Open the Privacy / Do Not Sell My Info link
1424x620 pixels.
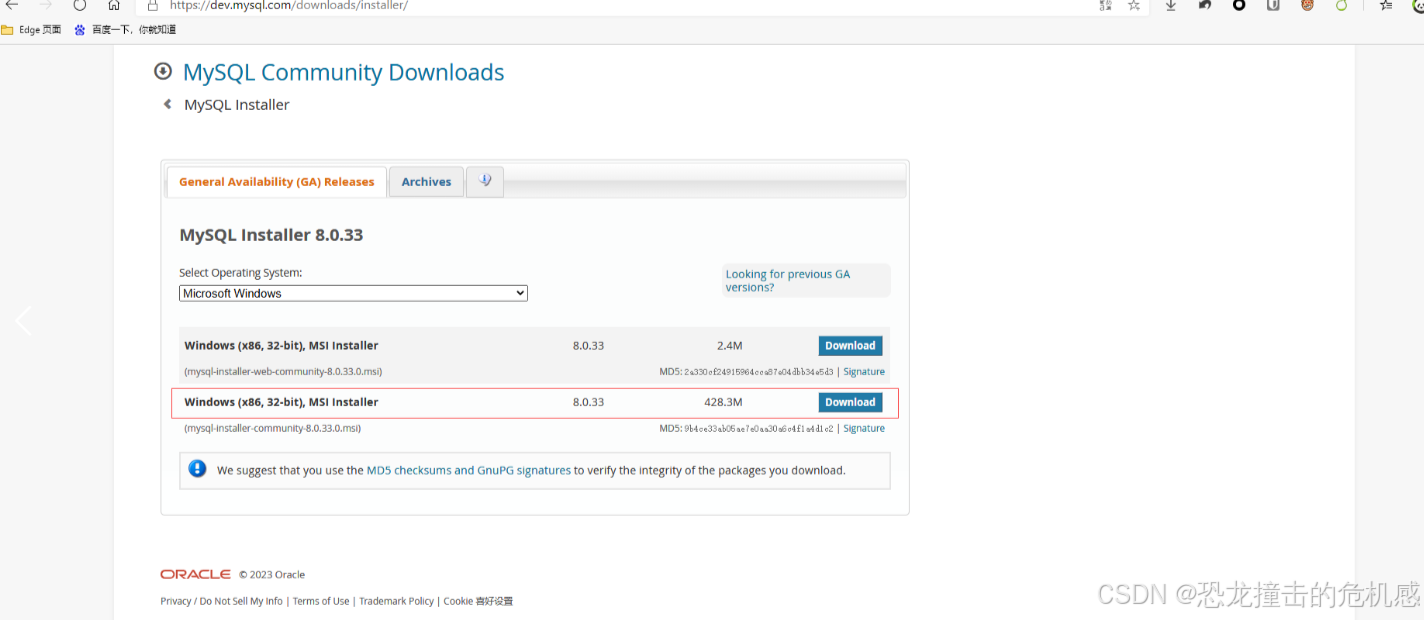(x=222, y=601)
